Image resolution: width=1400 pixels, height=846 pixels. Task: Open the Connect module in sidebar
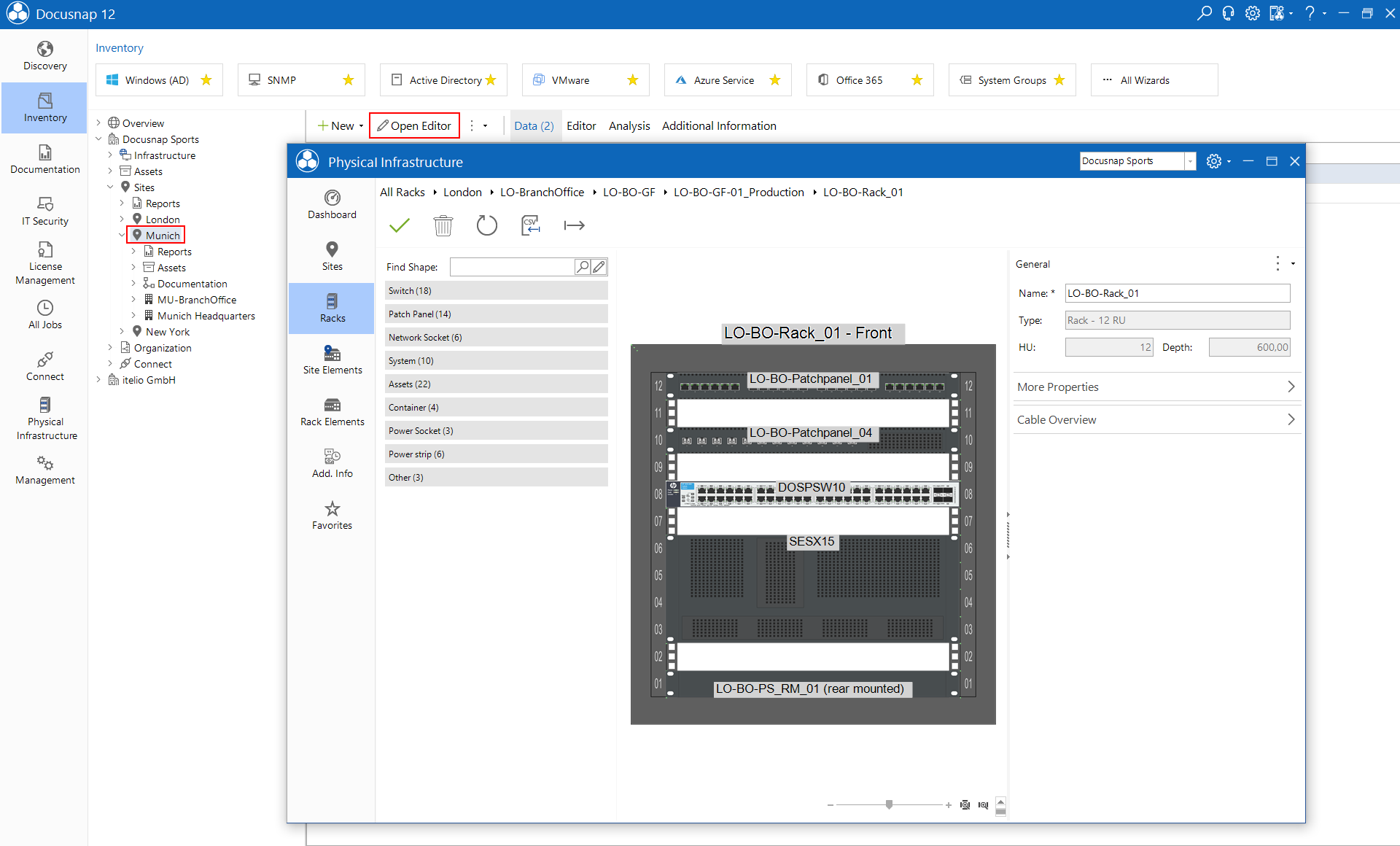pyautogui.click(x=44, y=367)
